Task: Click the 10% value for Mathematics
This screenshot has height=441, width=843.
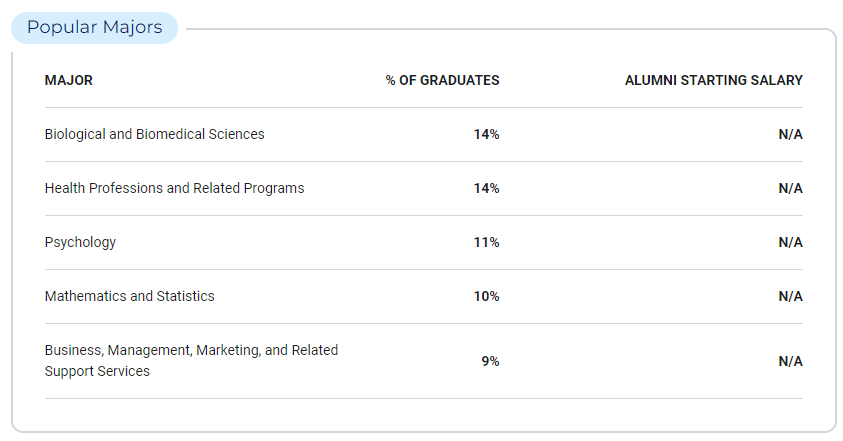Action: pyautogui.click(x=487, y=296)
